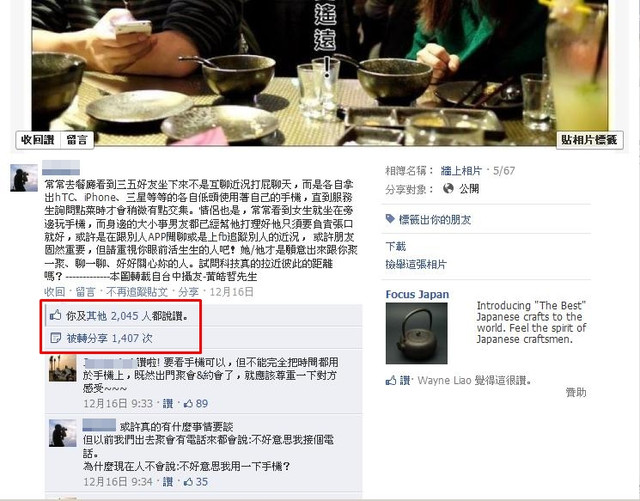
Task: Open the 牆上相片 album link
Action: click(461, 170)
